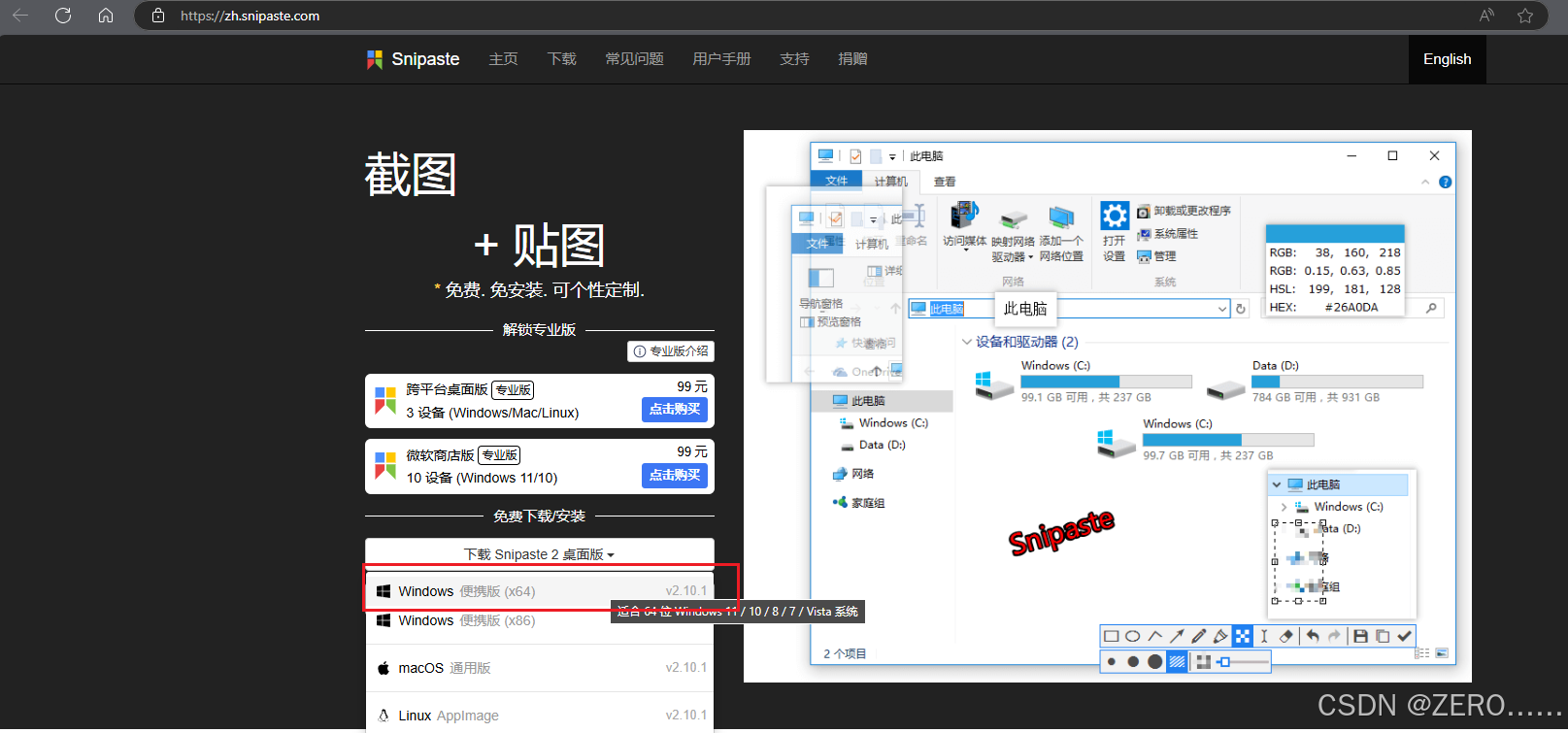Open the 主页 nav item
1568x733 pixels.
[503, 59]
